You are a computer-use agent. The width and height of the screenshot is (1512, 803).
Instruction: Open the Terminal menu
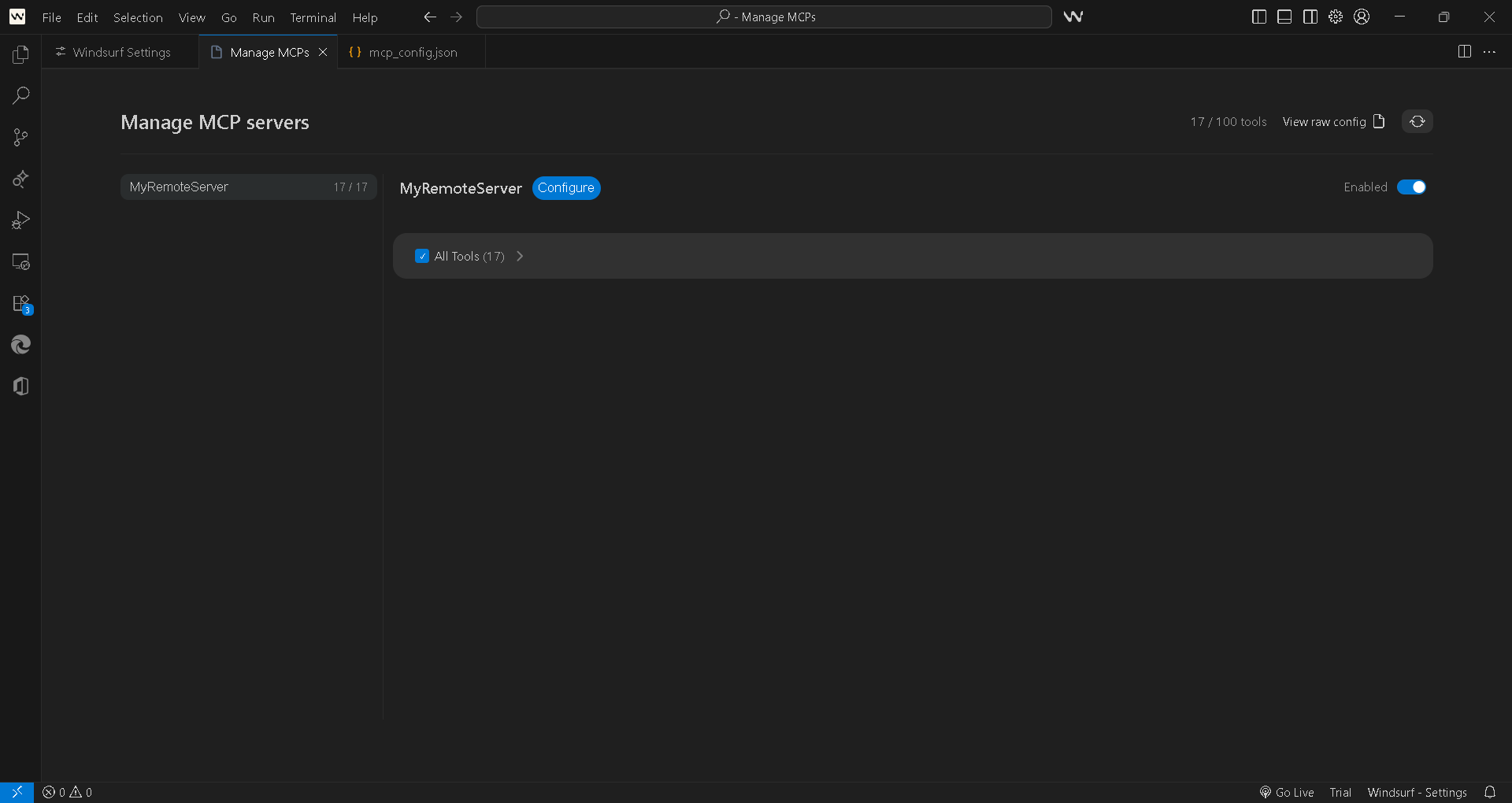(313, 17)
